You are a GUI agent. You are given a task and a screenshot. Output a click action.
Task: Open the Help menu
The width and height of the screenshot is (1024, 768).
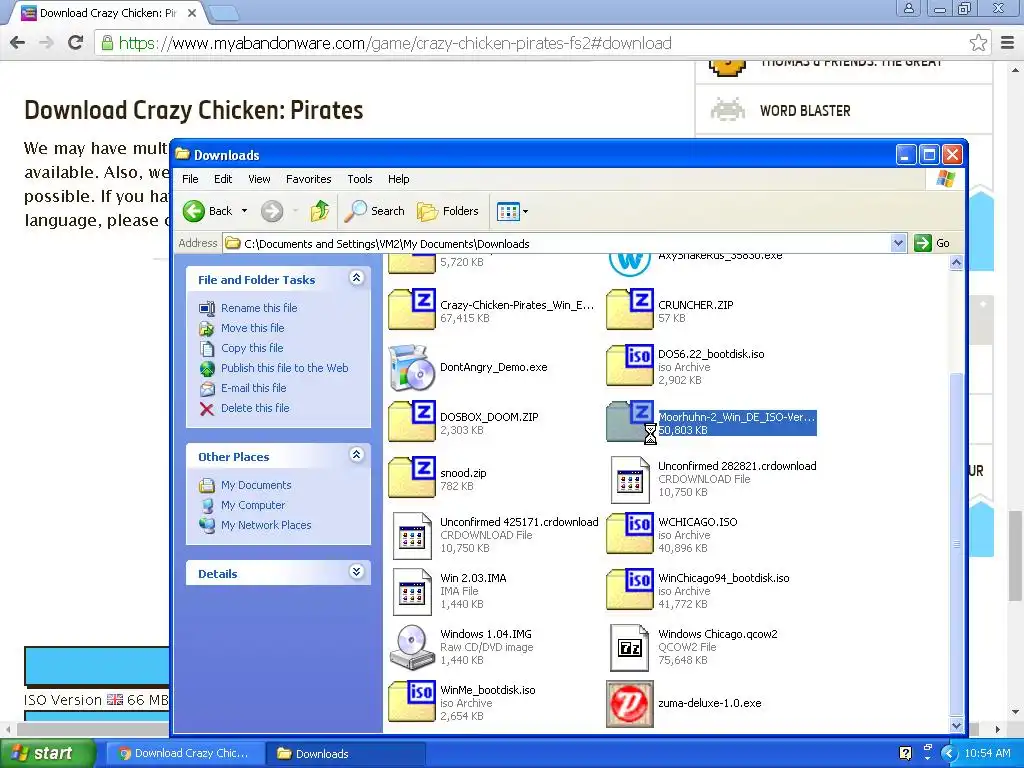398,179
